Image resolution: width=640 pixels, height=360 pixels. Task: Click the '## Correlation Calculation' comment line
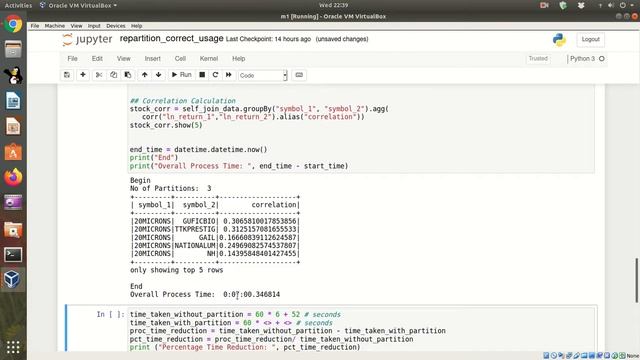(183, 101)
